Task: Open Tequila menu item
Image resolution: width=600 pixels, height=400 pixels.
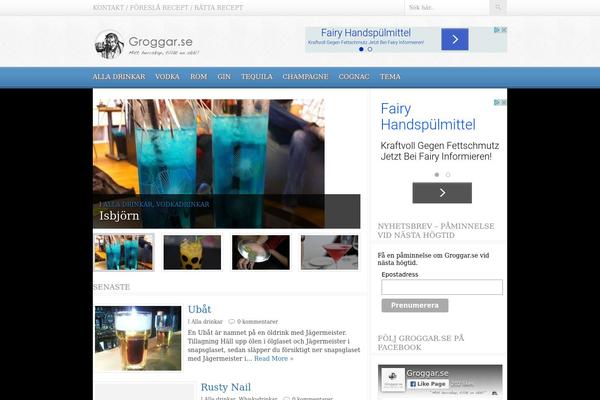Action: coord(257,77)
